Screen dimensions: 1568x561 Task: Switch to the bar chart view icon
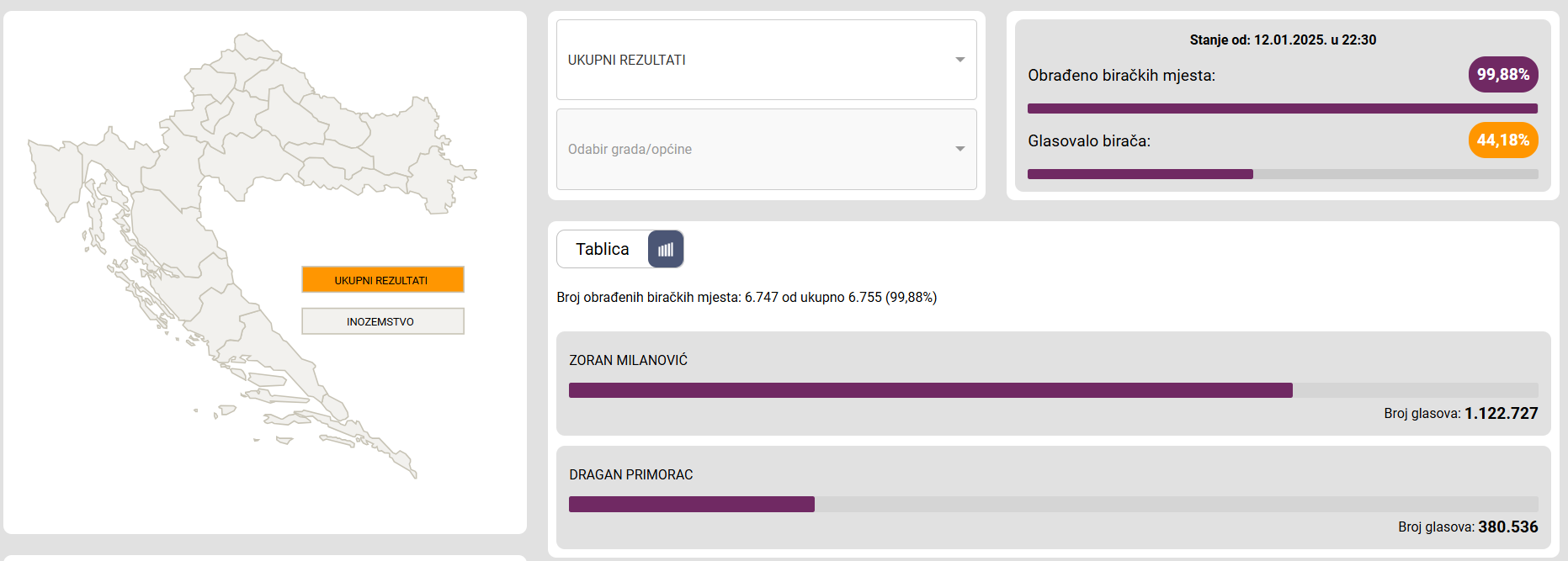(x=666, y=249)
